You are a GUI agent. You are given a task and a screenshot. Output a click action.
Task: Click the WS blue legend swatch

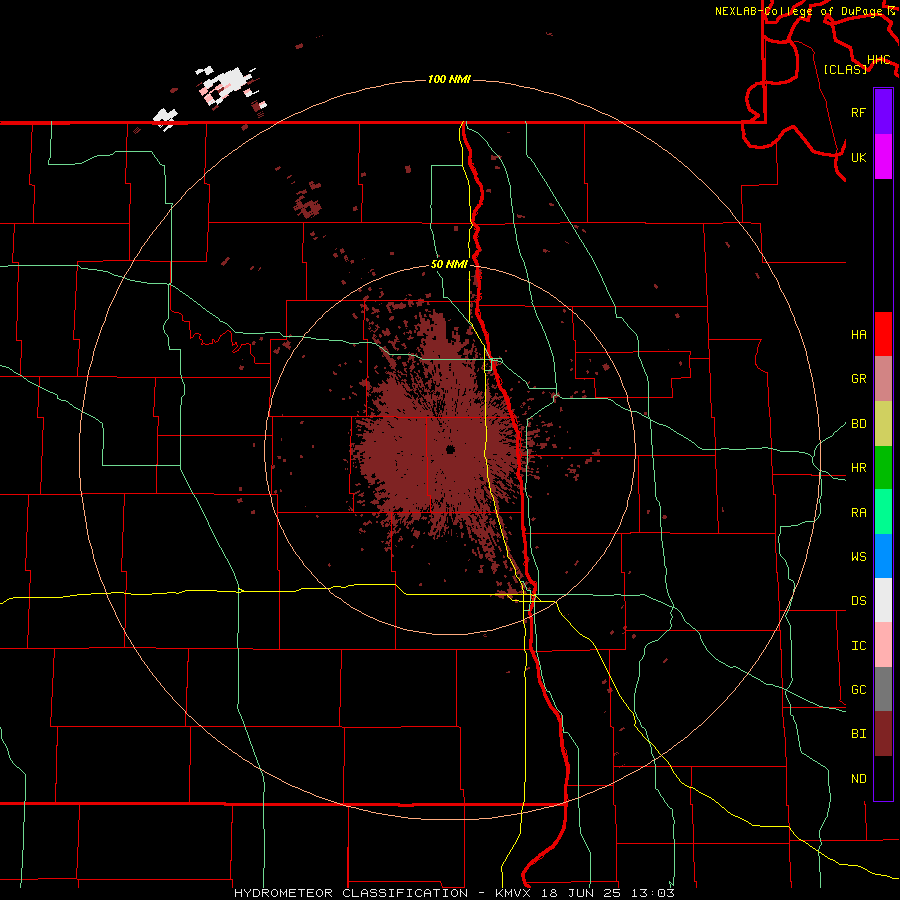[x=883, y=556]
